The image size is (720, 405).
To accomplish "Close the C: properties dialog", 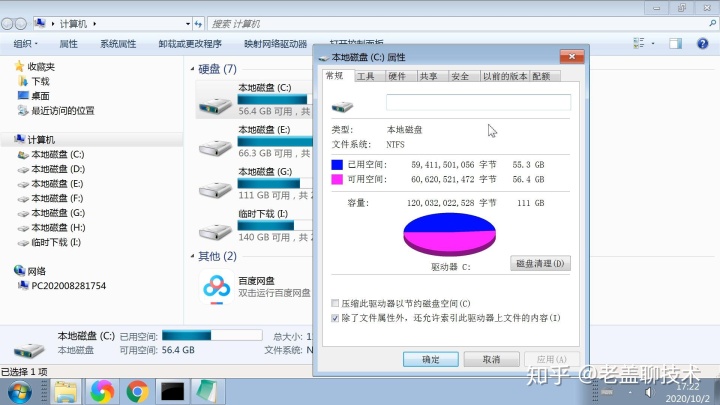I will click(572, 56).
